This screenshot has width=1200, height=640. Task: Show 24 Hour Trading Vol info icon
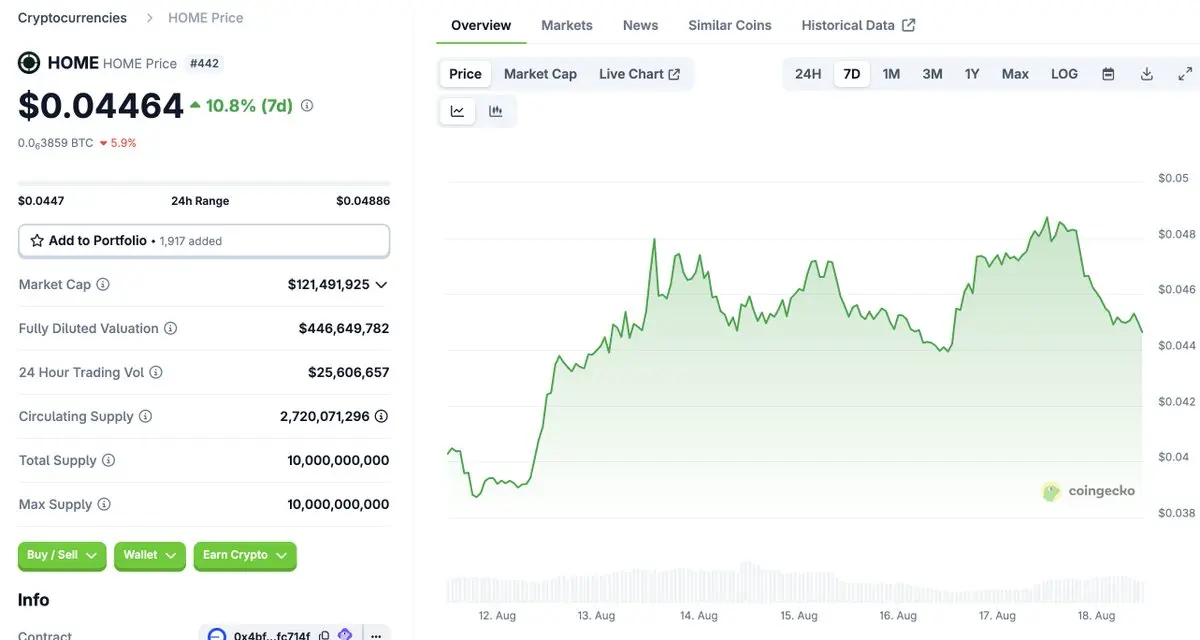point(156,373)
